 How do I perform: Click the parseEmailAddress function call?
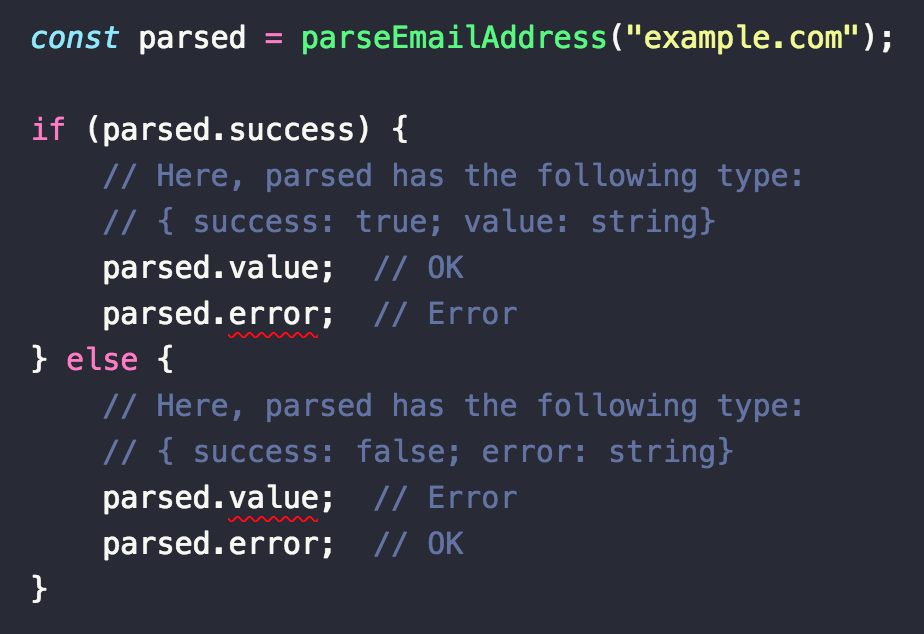coord(454,38)
